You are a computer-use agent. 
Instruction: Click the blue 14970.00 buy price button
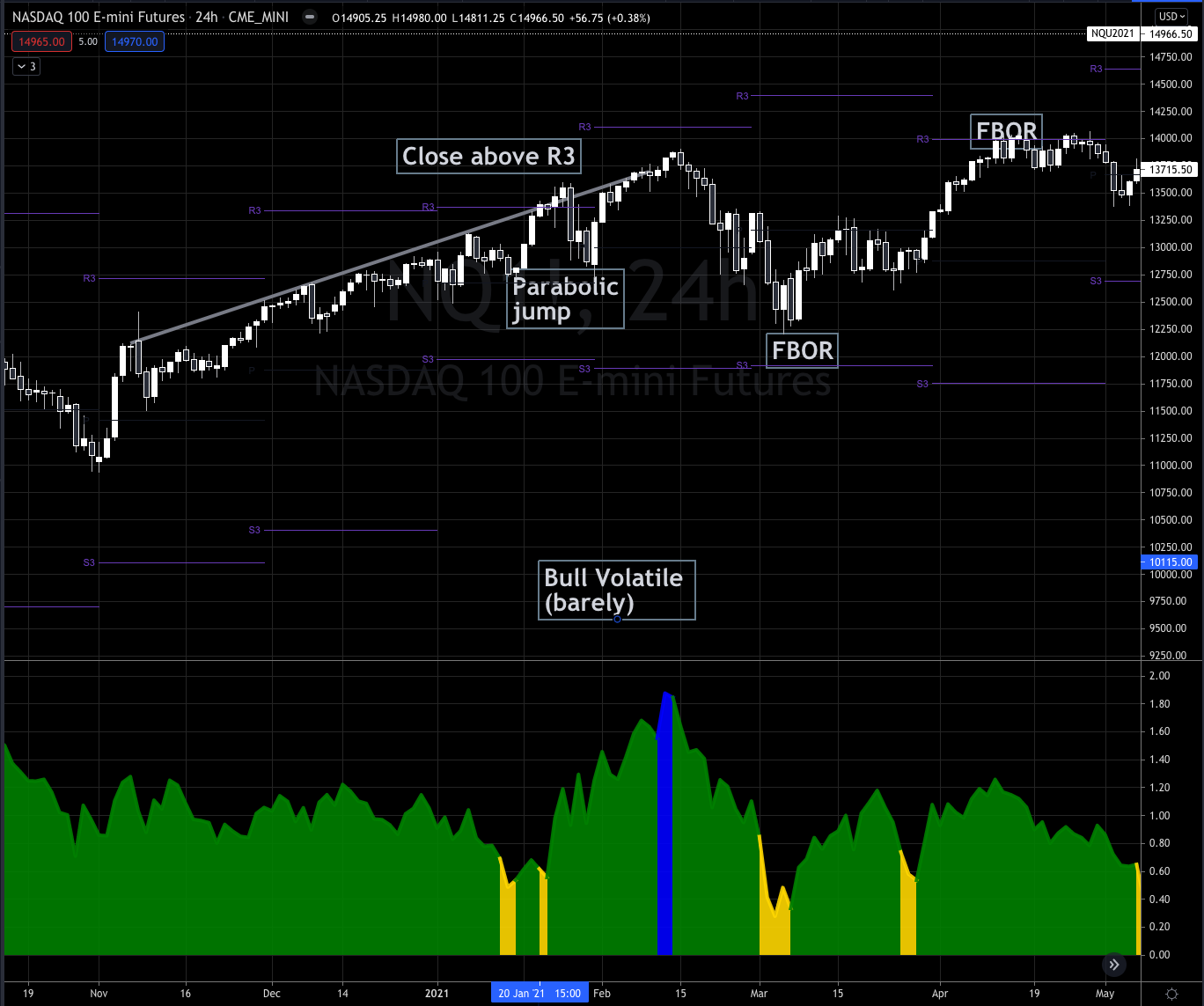coord(136,41)
